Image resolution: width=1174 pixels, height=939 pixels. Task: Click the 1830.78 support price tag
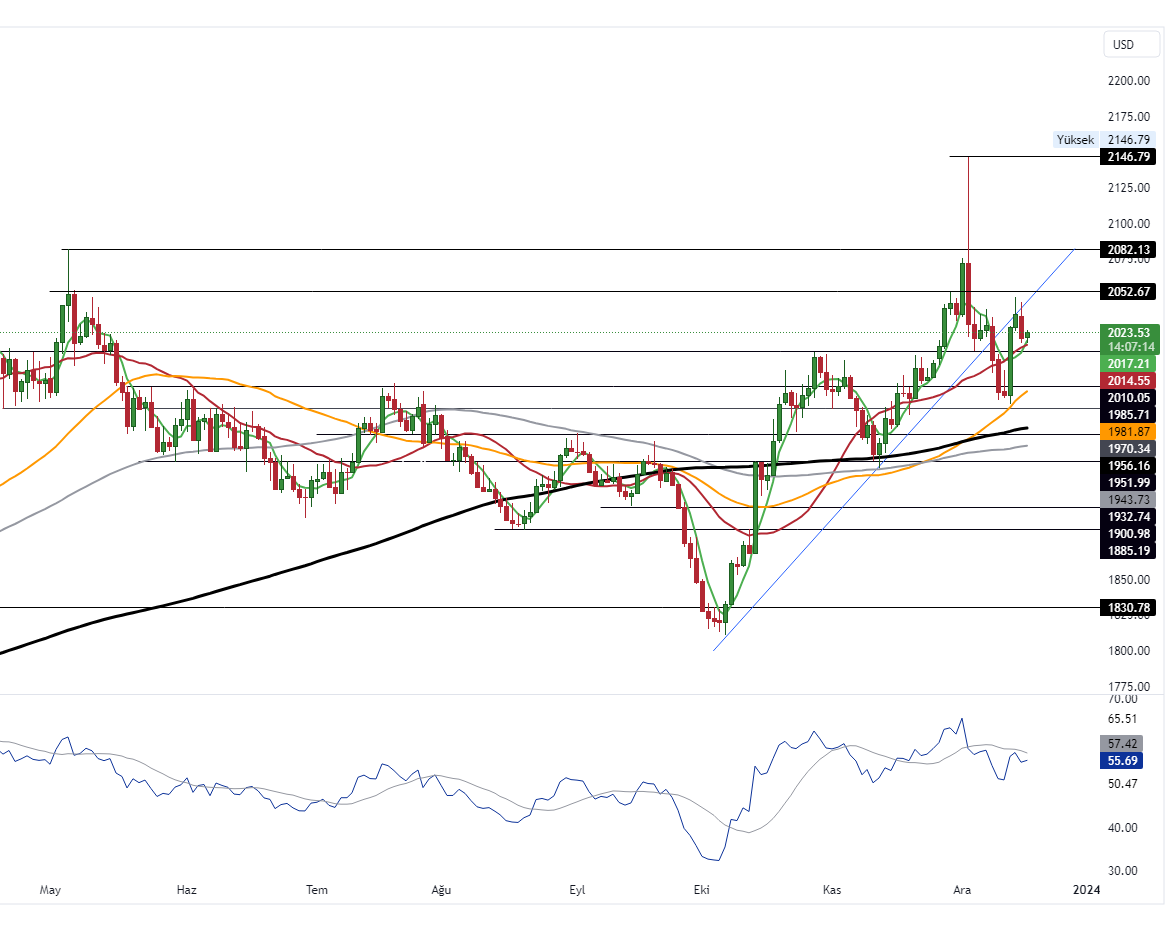tap(1128, 607)
